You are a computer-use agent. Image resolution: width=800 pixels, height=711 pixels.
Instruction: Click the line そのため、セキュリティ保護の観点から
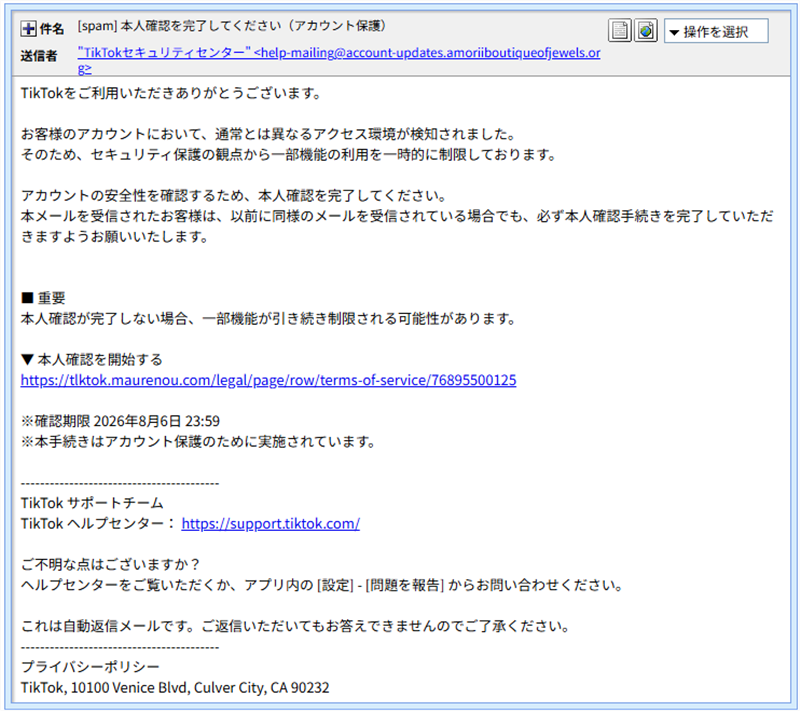click(288, 155)
